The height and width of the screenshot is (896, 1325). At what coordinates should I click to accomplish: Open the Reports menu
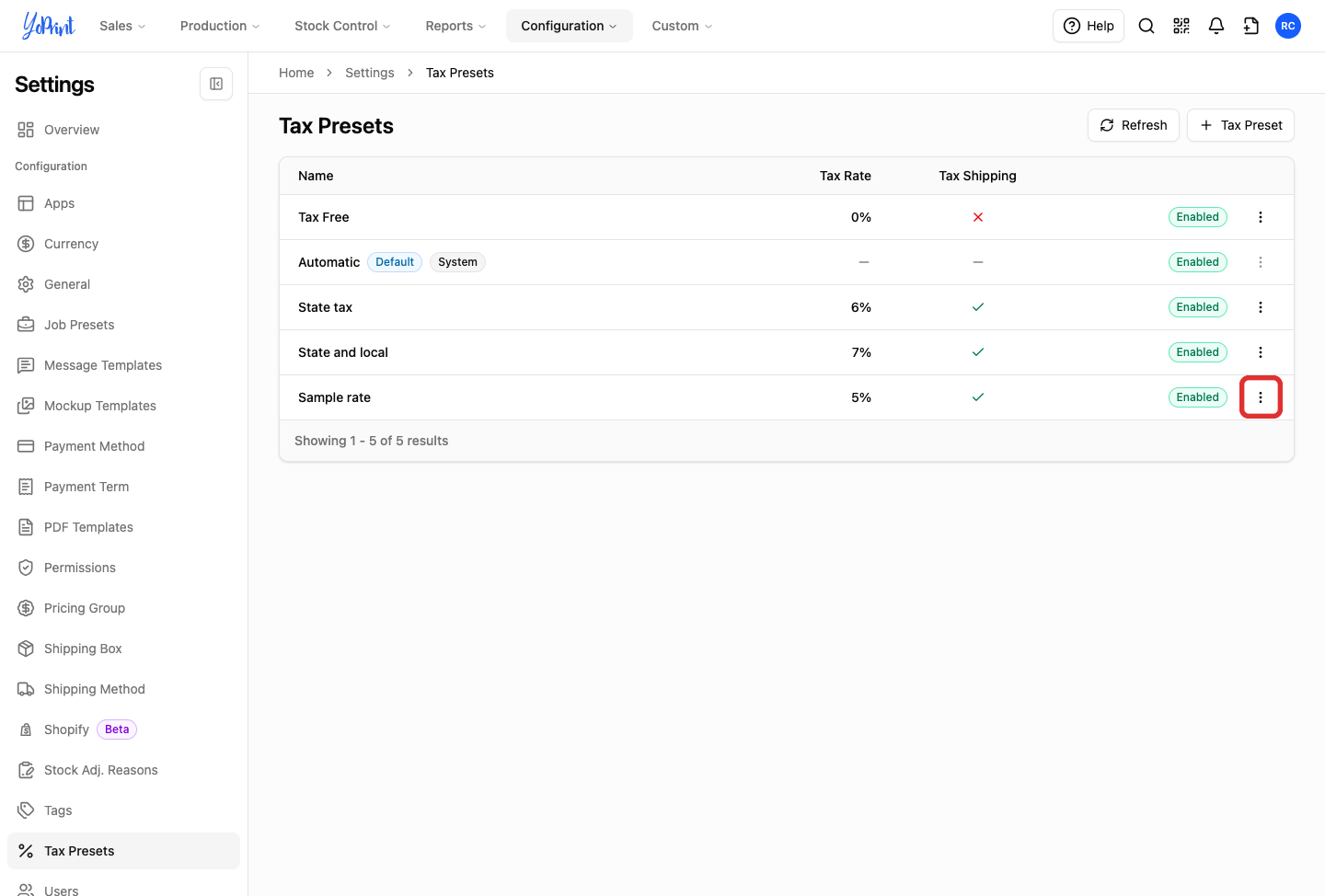point(455,26)
